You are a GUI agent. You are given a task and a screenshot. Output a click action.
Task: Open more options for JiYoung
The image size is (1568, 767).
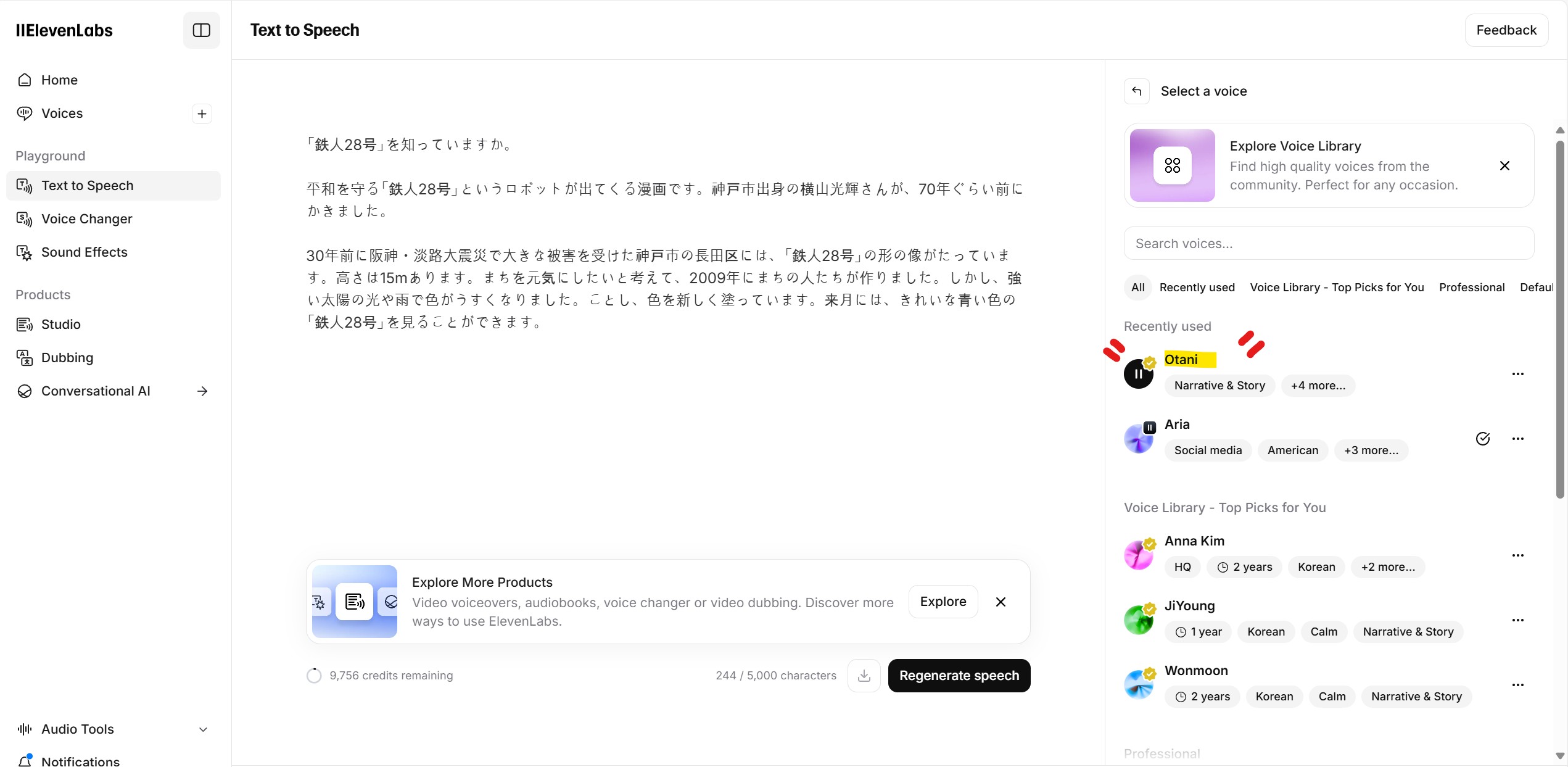point(1517,620)
